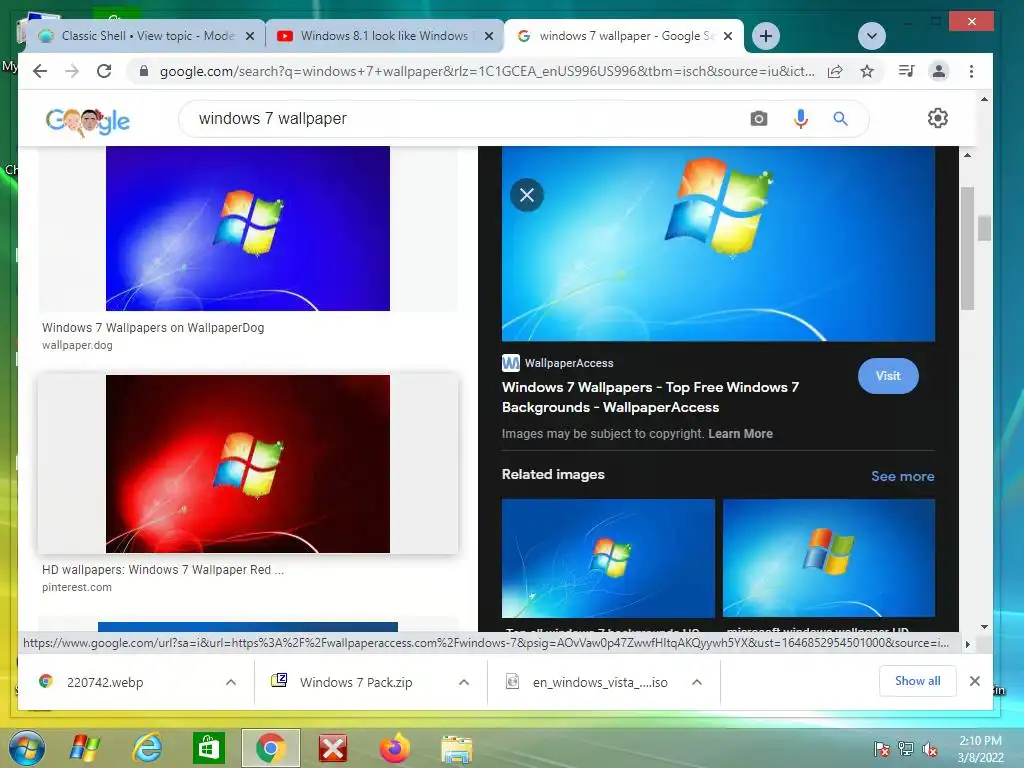Open the taskbar clock showing 2:10 PM
Image resolution: width=1024 pixels, height=768 pixels.
click(x=980, y=749)
